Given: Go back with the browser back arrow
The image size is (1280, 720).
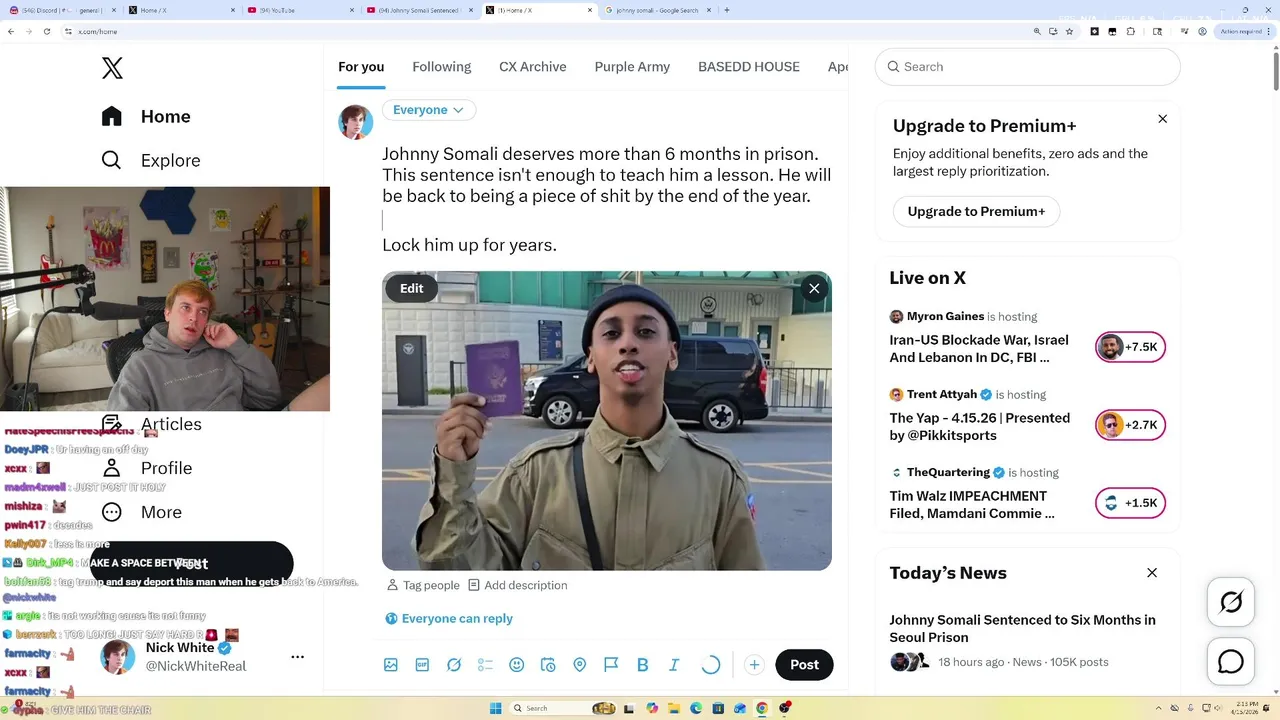Looking at the screenshot, I should pyautogui.click(x=10, y=32).
